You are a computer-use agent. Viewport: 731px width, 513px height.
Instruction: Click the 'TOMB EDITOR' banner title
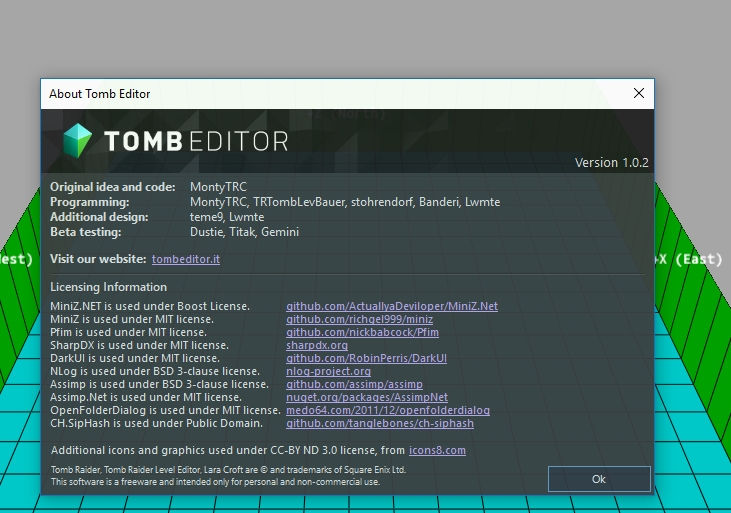point(196,141)
